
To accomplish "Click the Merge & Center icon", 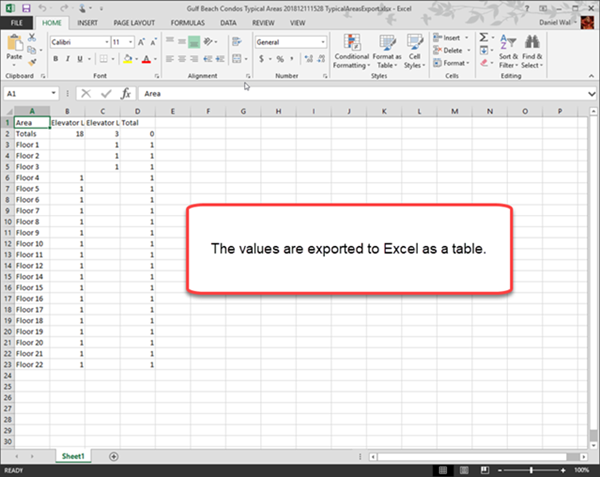I will pos(237,59).
